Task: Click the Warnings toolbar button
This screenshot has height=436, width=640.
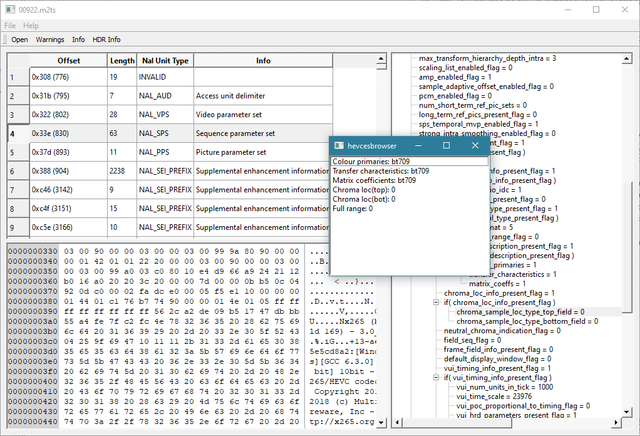Action: tap(50, 40)
